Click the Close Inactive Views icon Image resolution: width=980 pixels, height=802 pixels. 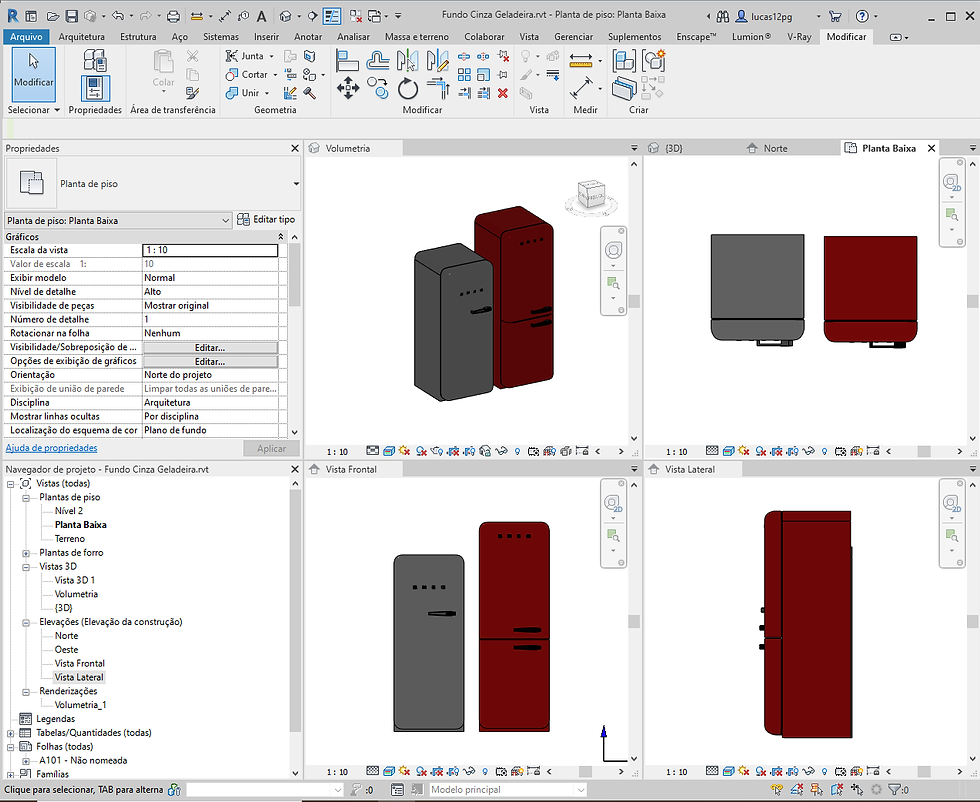tap(355, 16)
